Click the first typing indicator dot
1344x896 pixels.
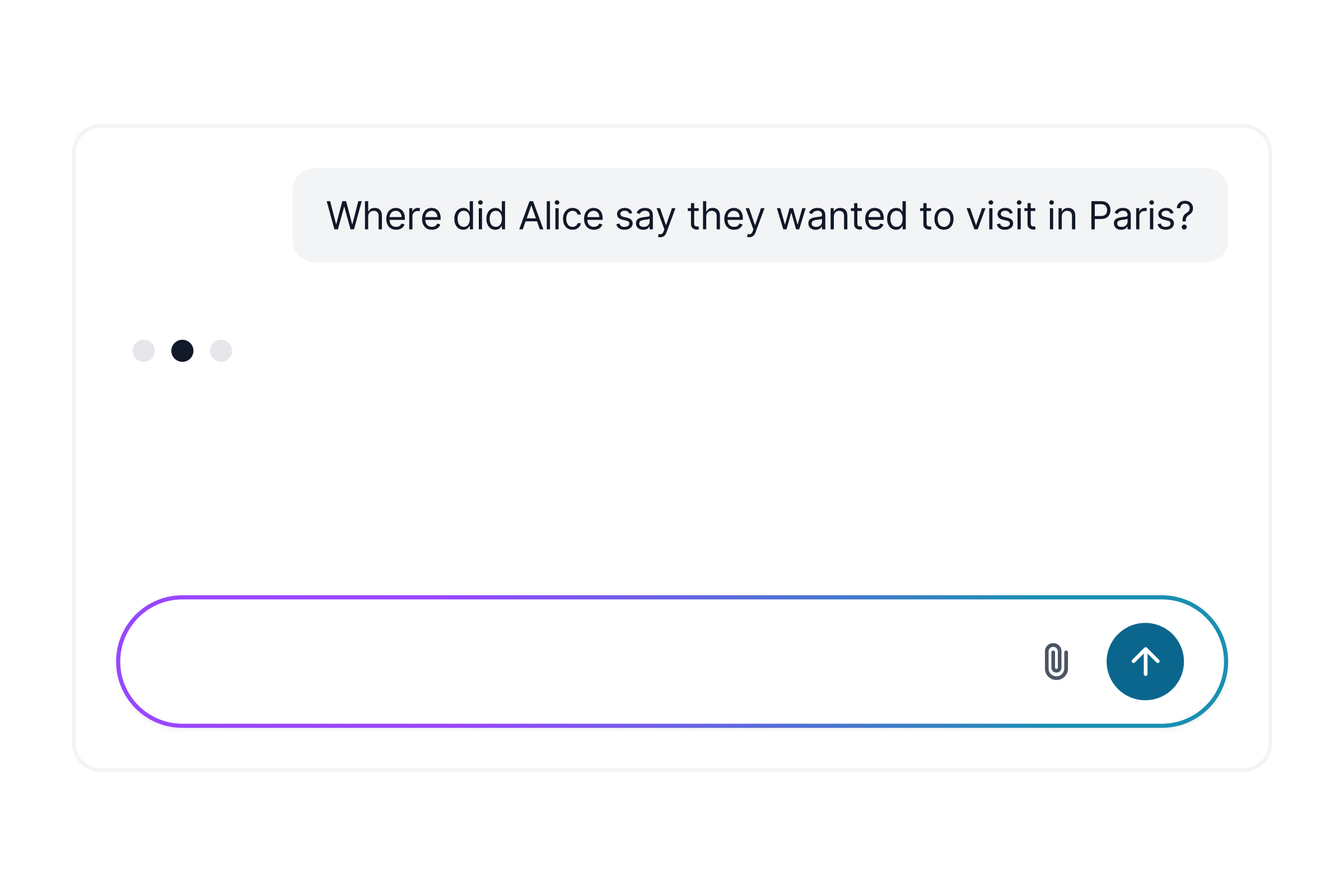pos(143,351)
